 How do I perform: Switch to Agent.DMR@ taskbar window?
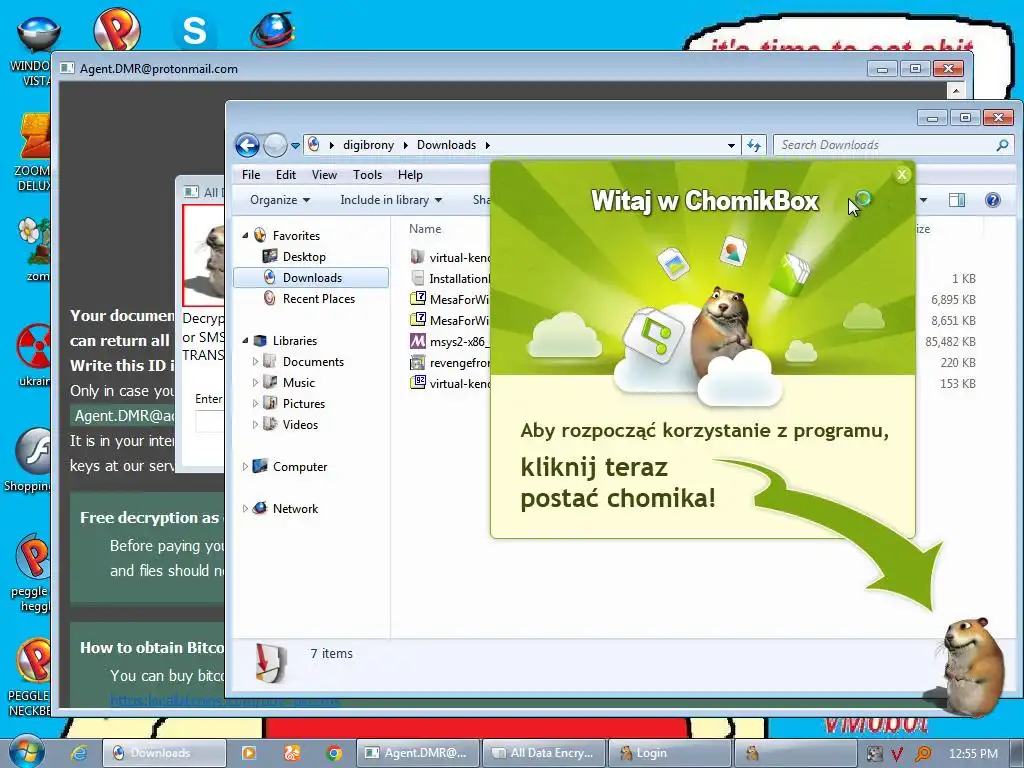click(418, 753)
